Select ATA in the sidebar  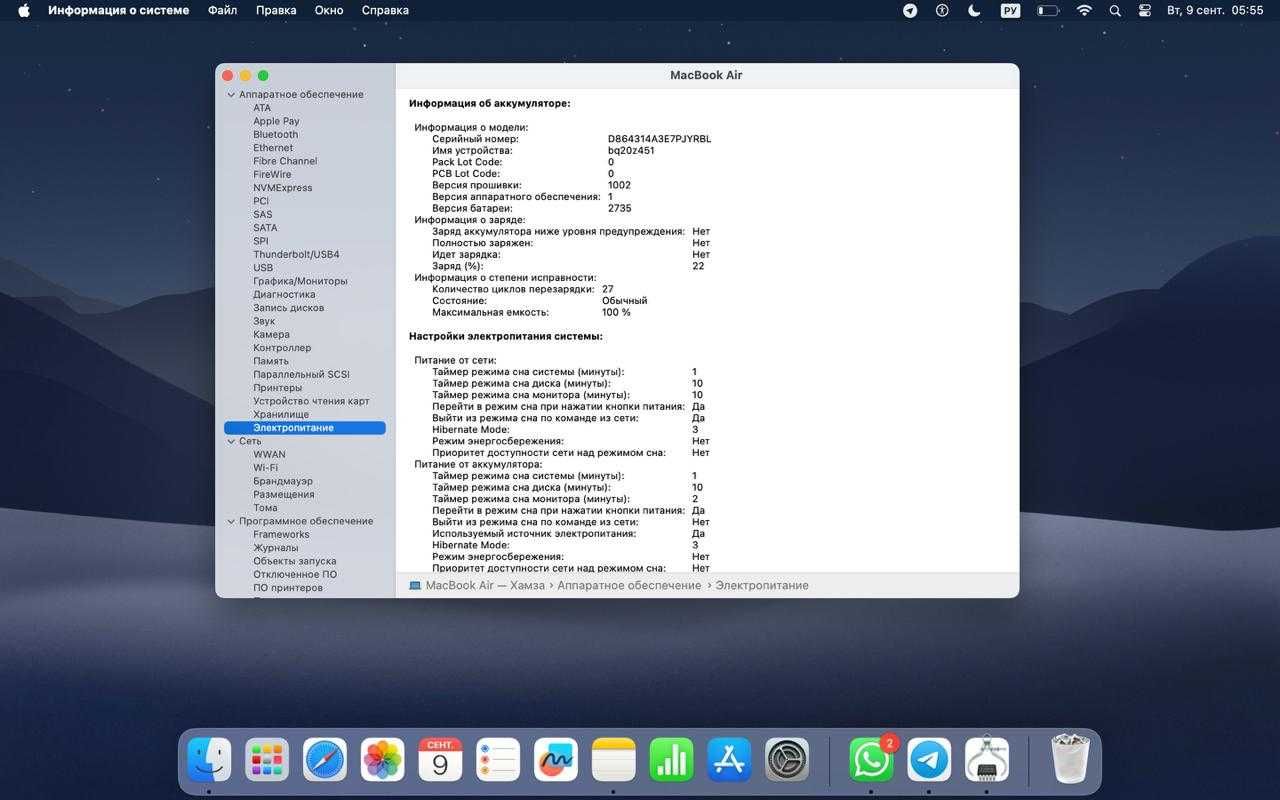click(x=262, y=108)
